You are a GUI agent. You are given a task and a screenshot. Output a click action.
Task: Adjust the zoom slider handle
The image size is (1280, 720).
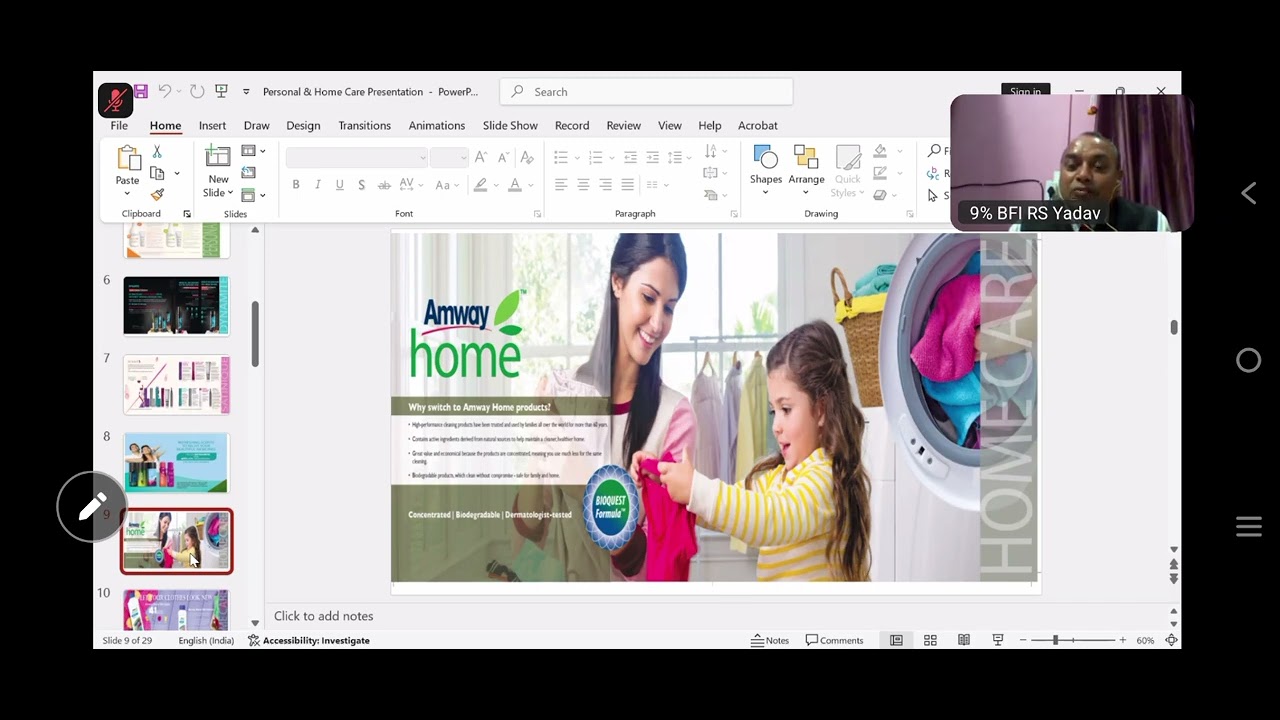pyautogui.click(x=1055, y=640)
